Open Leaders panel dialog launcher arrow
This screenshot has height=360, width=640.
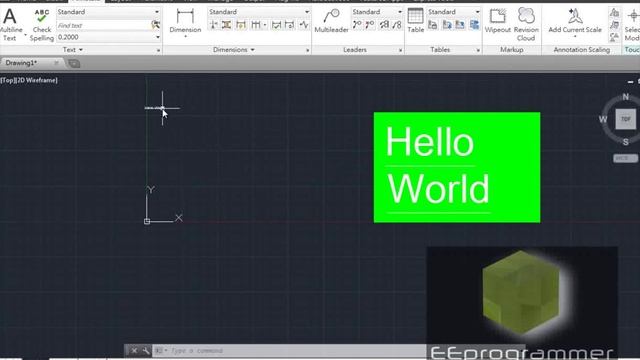click(400, 50)
